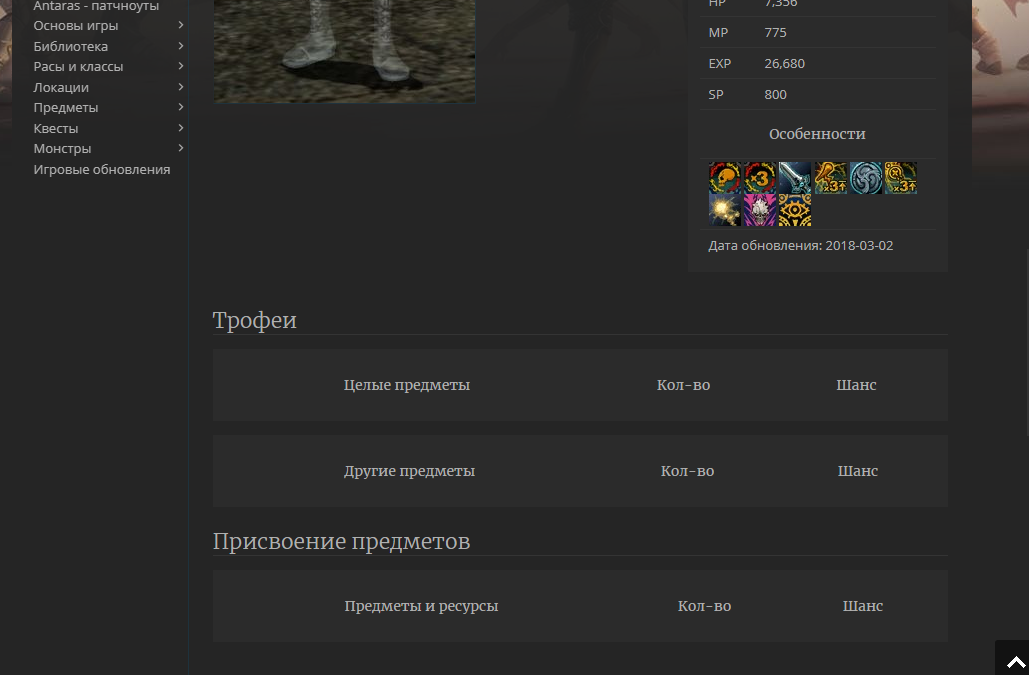Expand the Локации submenu chevron
The width and height of the screenshot is (1029, 675).
pyautogui.click(x=181, y=87)
